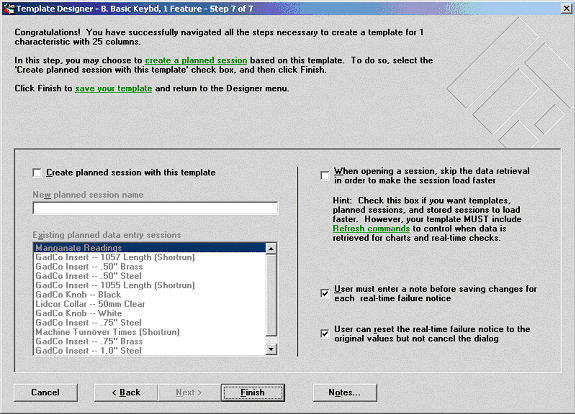Viewport: 575px width, 414px height.
Task: Enable skip data retrieval when opening session
Action: tap(325, 176)
